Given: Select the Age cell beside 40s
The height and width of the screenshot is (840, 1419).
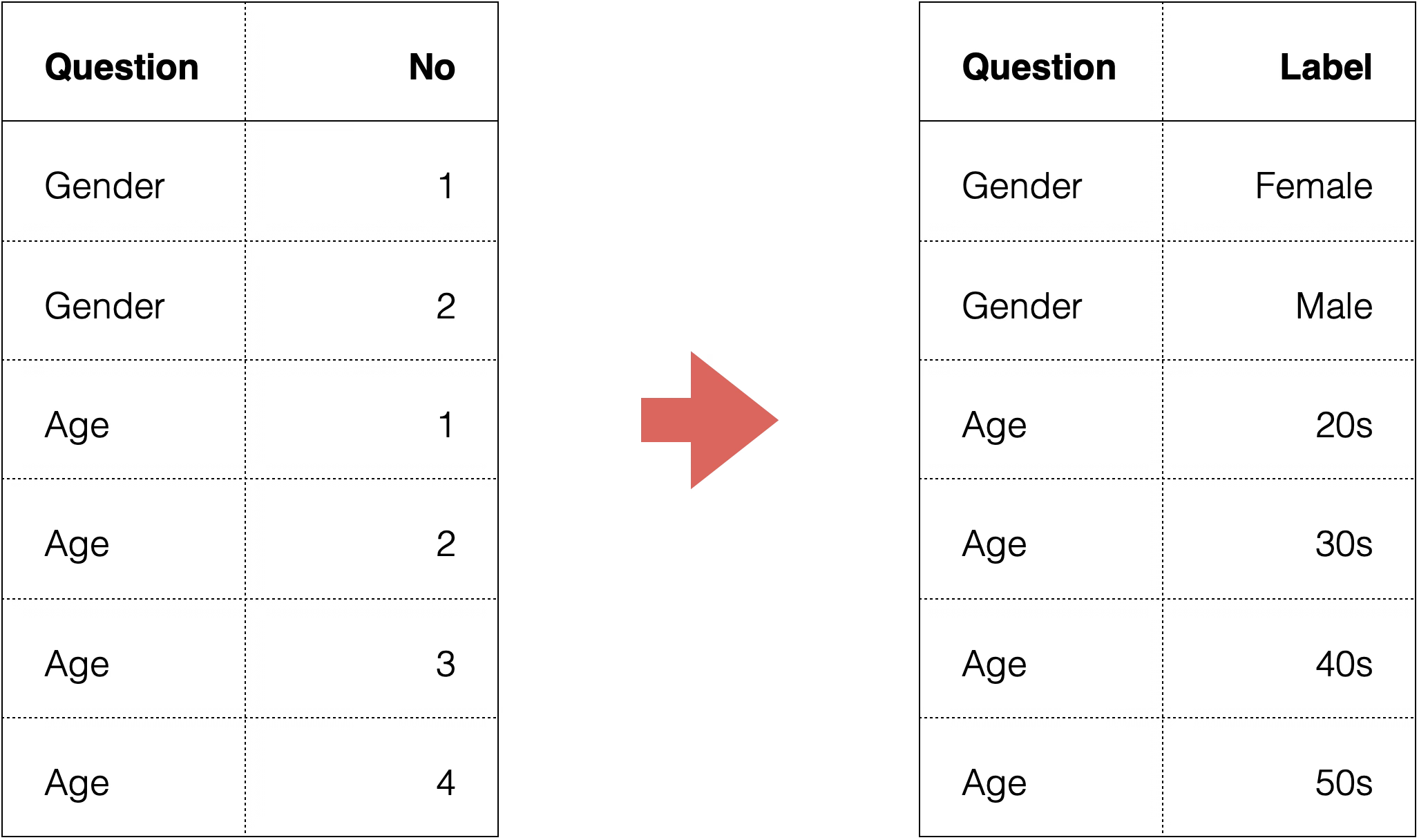Looking at the screenshot, I should [993, 664].
